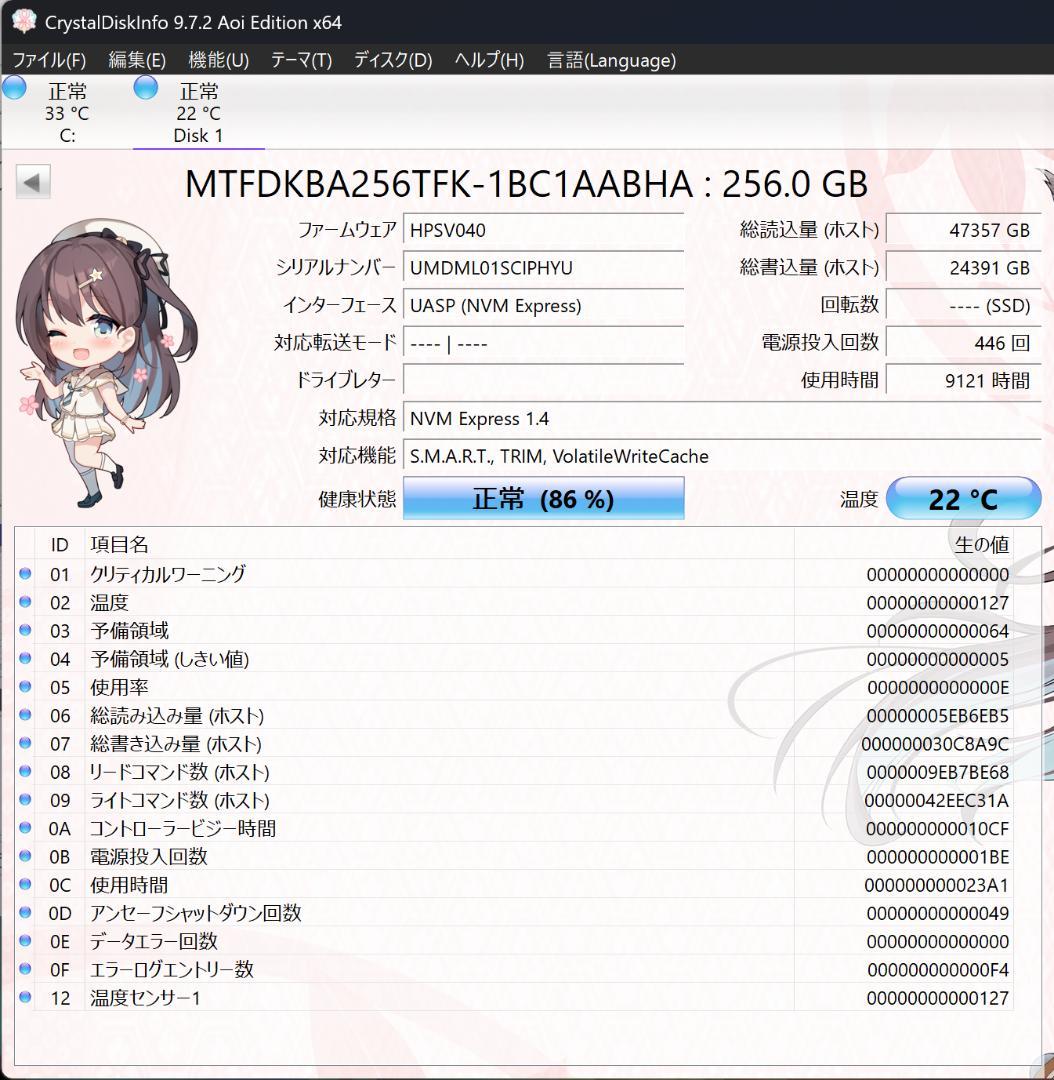Click the CrystalDiskInfo app icon in title bar
The height and width of the screenshot is (1080, 1054).
pos(23,21)
